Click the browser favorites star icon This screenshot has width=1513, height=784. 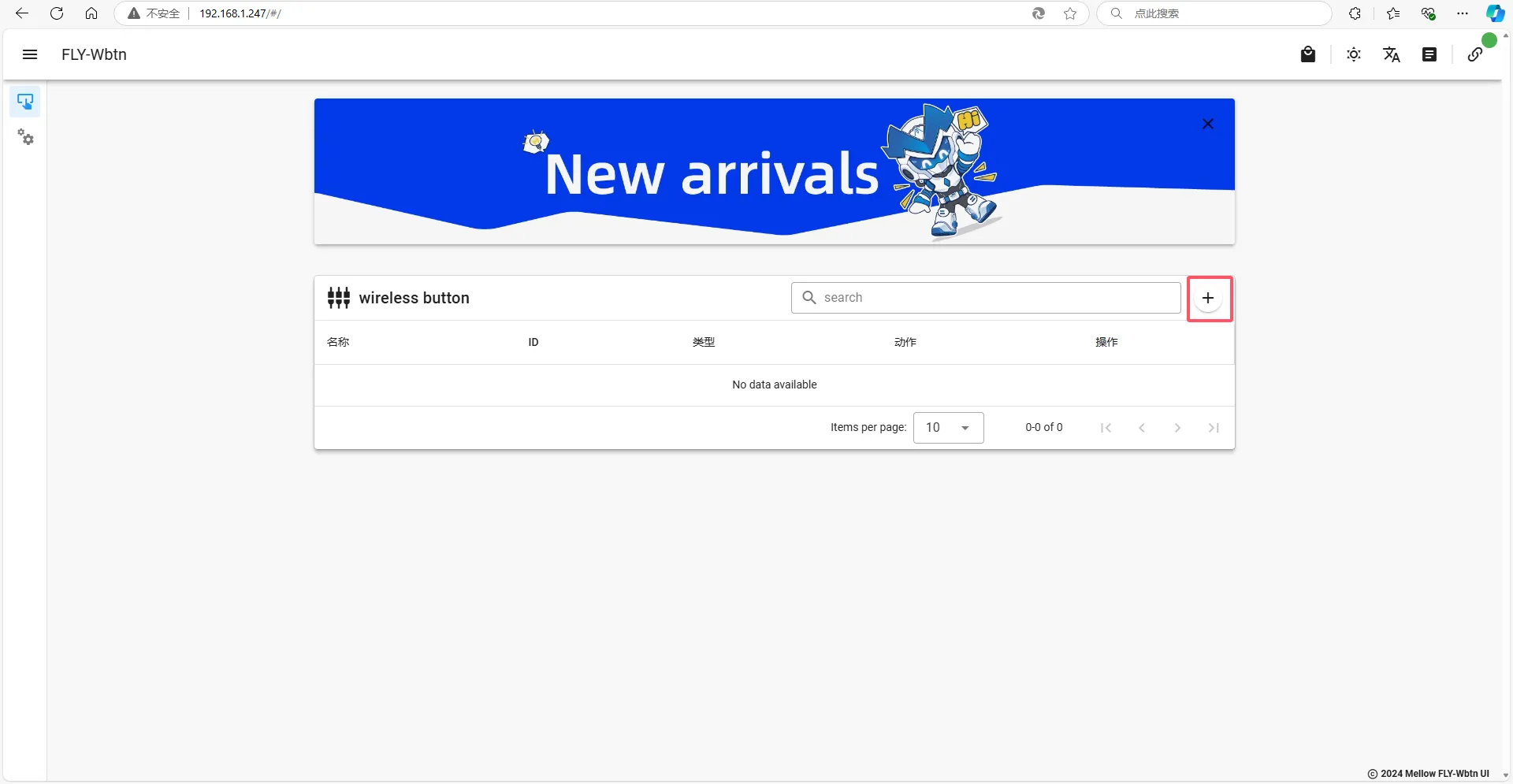1070,13
